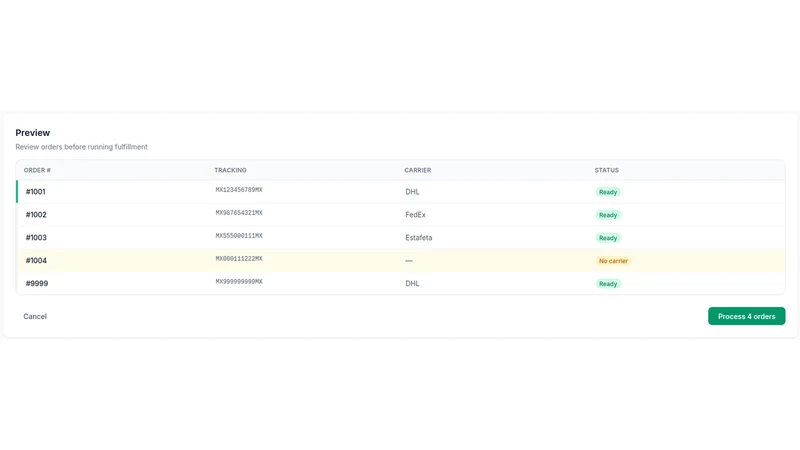Viewport: 800px width, 450px height.
Task: Click the Ready badge for order #9999
Action: [x=608, y=284]
